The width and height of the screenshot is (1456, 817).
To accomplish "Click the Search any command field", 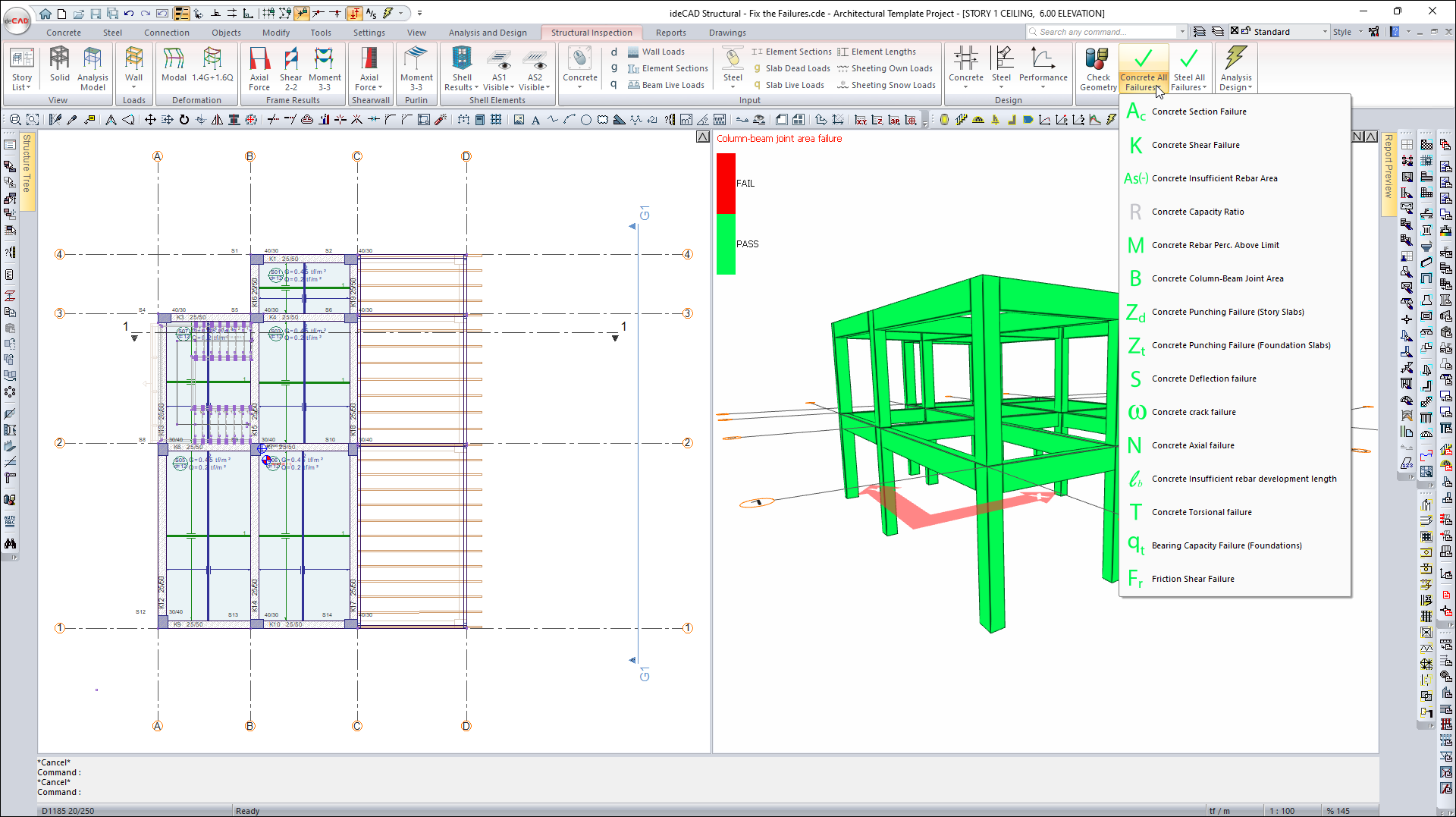I will [1100, 32].
